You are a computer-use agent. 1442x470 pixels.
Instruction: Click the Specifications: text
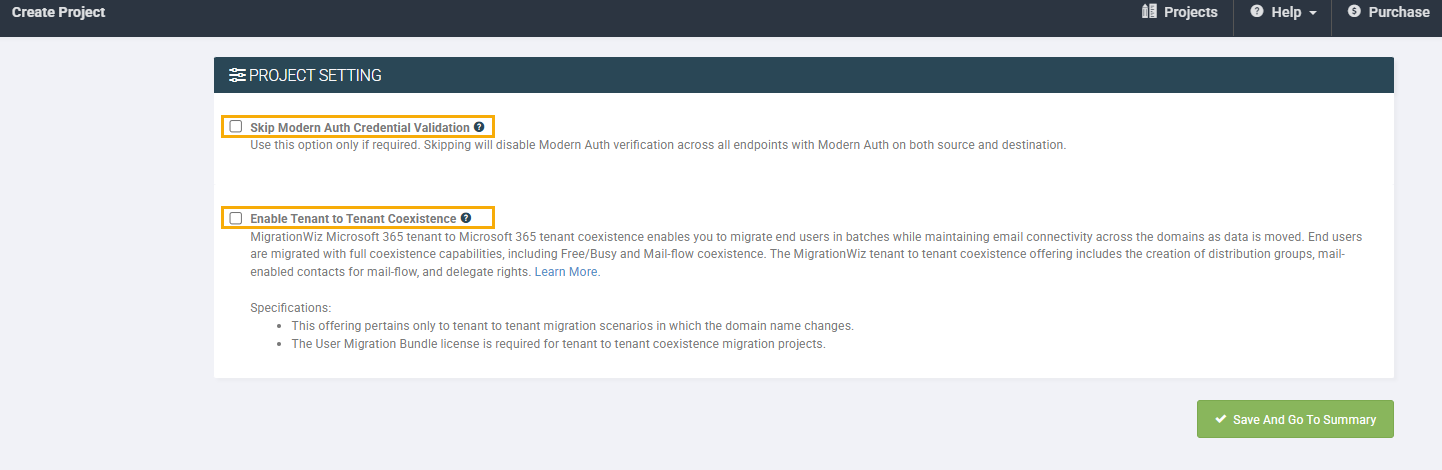(291, 308)
